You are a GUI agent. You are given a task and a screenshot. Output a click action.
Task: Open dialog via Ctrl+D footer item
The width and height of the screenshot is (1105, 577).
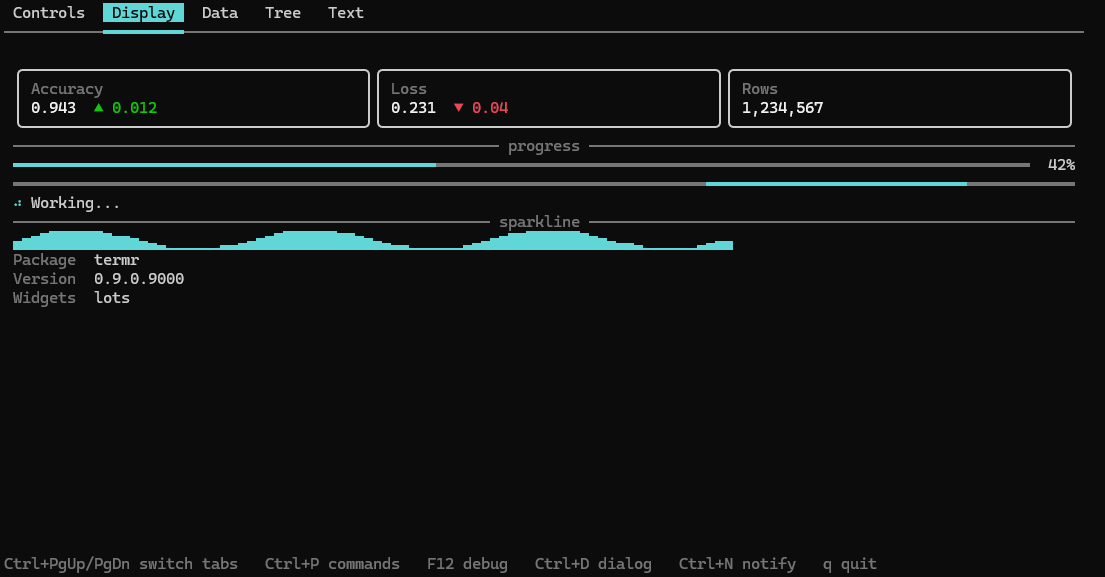(593, 564)
